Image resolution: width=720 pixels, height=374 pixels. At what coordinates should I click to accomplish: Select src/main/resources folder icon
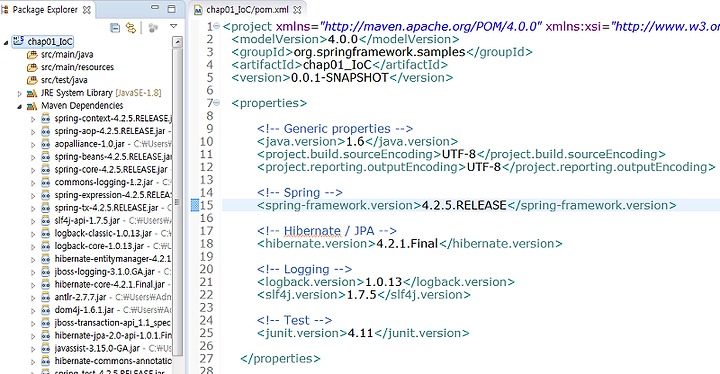click(32, 68)
